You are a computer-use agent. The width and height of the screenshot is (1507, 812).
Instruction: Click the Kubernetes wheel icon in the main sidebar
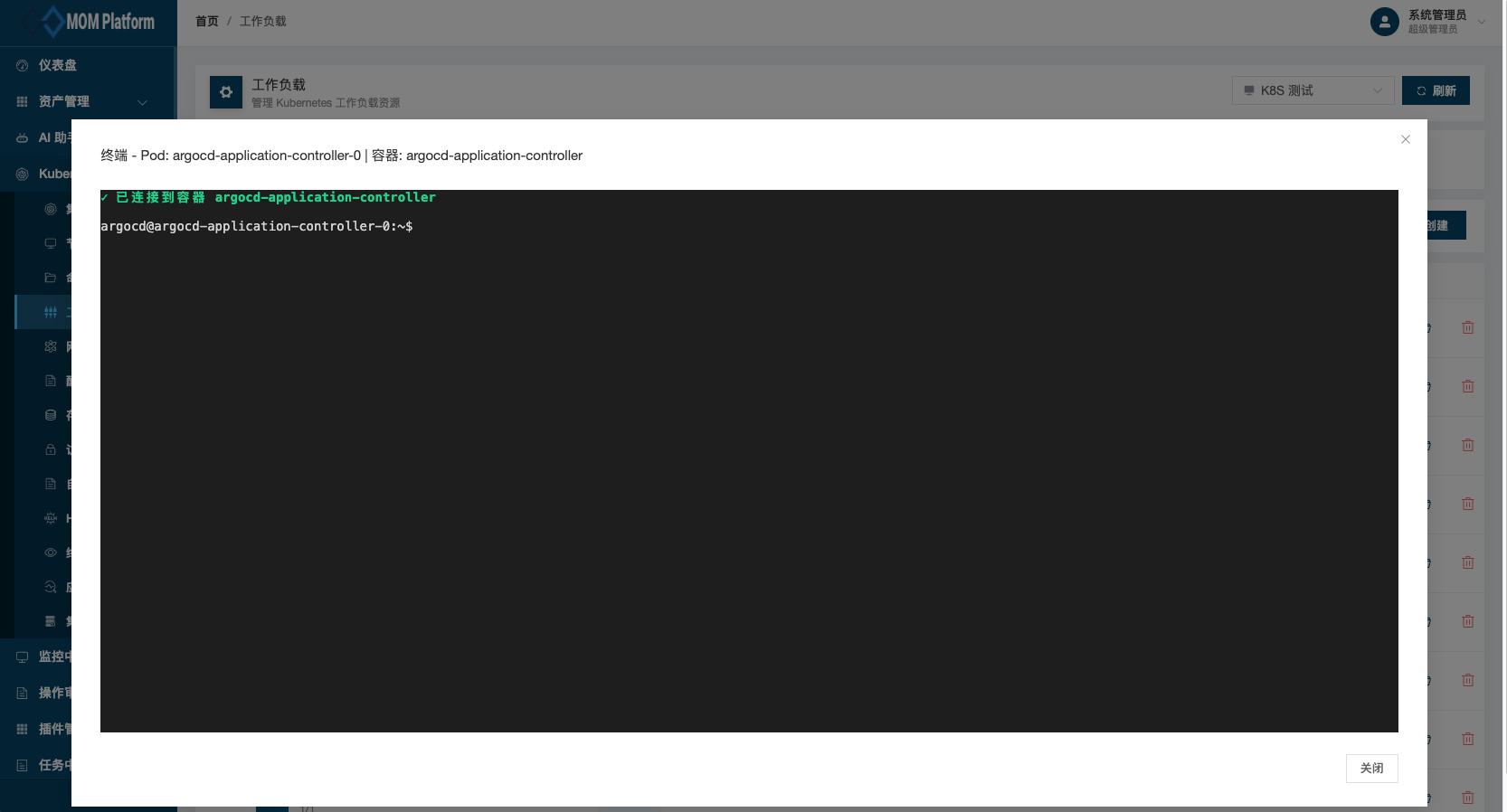pos(23,174)
